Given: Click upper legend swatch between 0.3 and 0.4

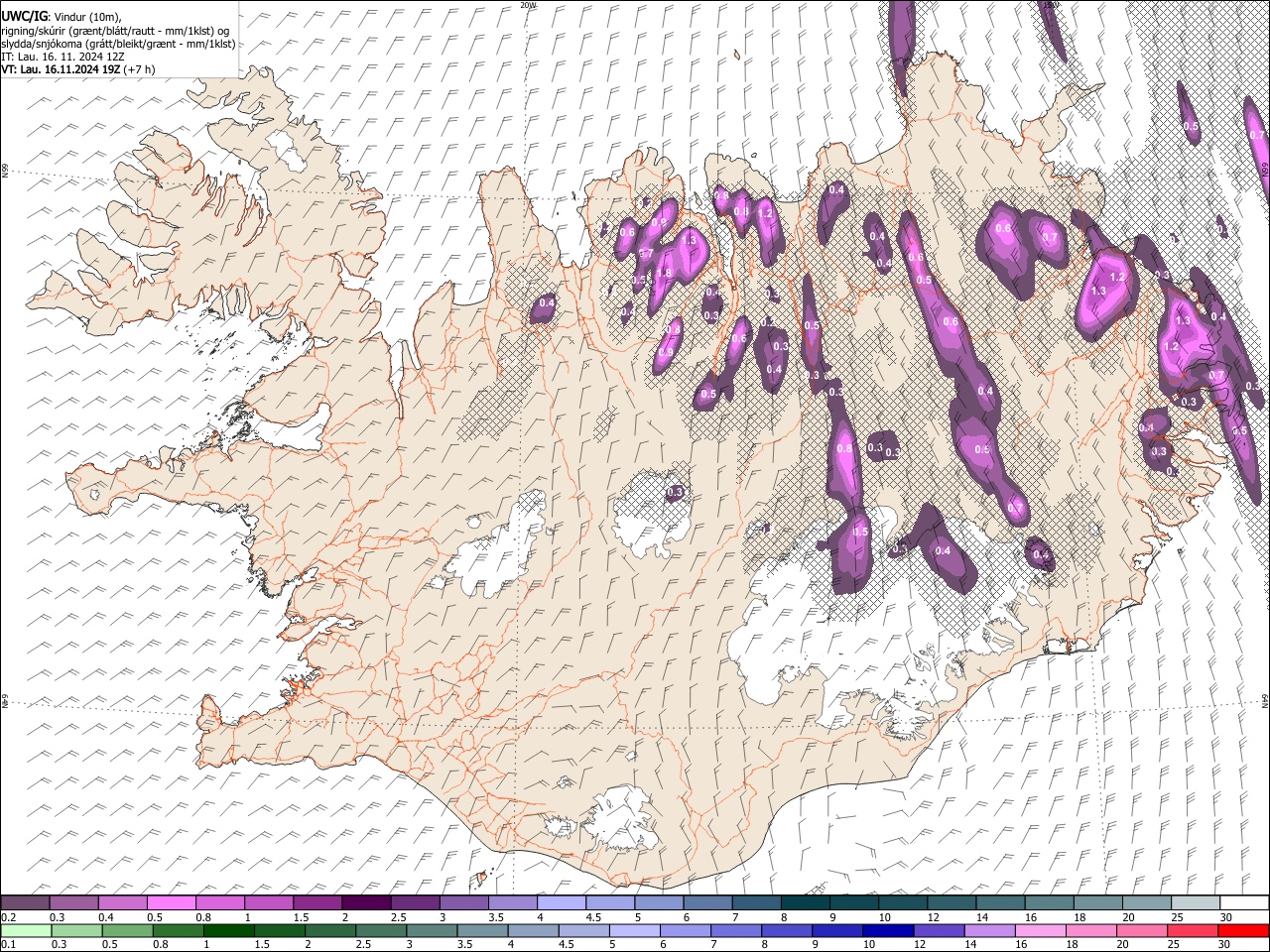Looking at the screenshot, I should 73,902.
